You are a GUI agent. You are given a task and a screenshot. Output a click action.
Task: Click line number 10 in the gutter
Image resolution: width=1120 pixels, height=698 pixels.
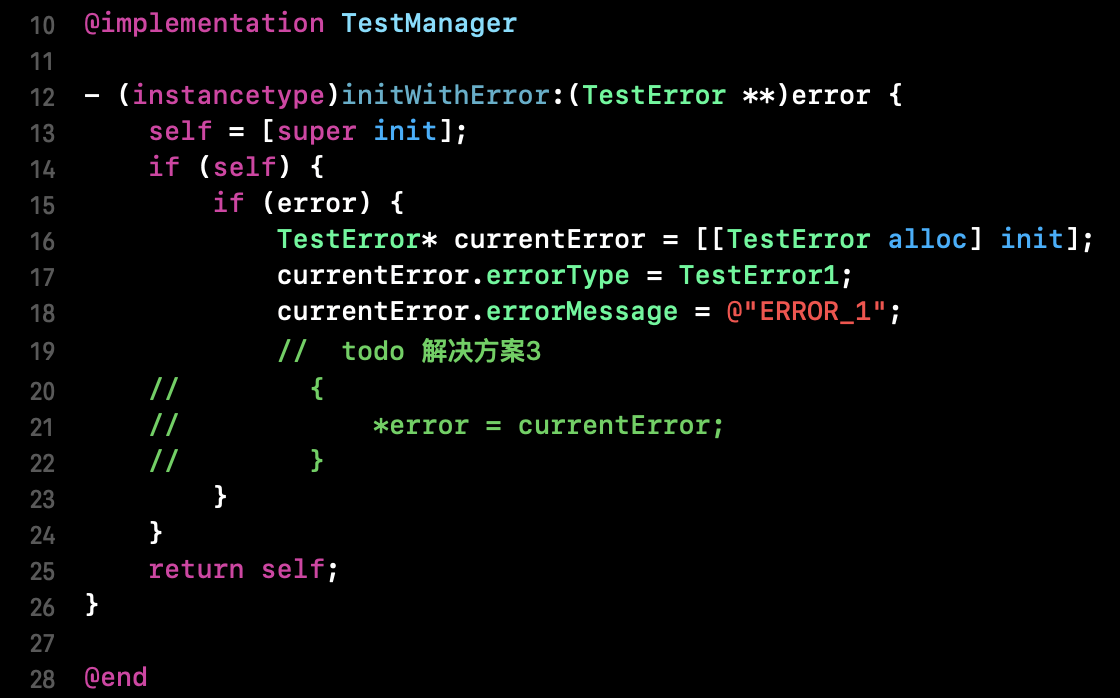[x=42, y=25]
